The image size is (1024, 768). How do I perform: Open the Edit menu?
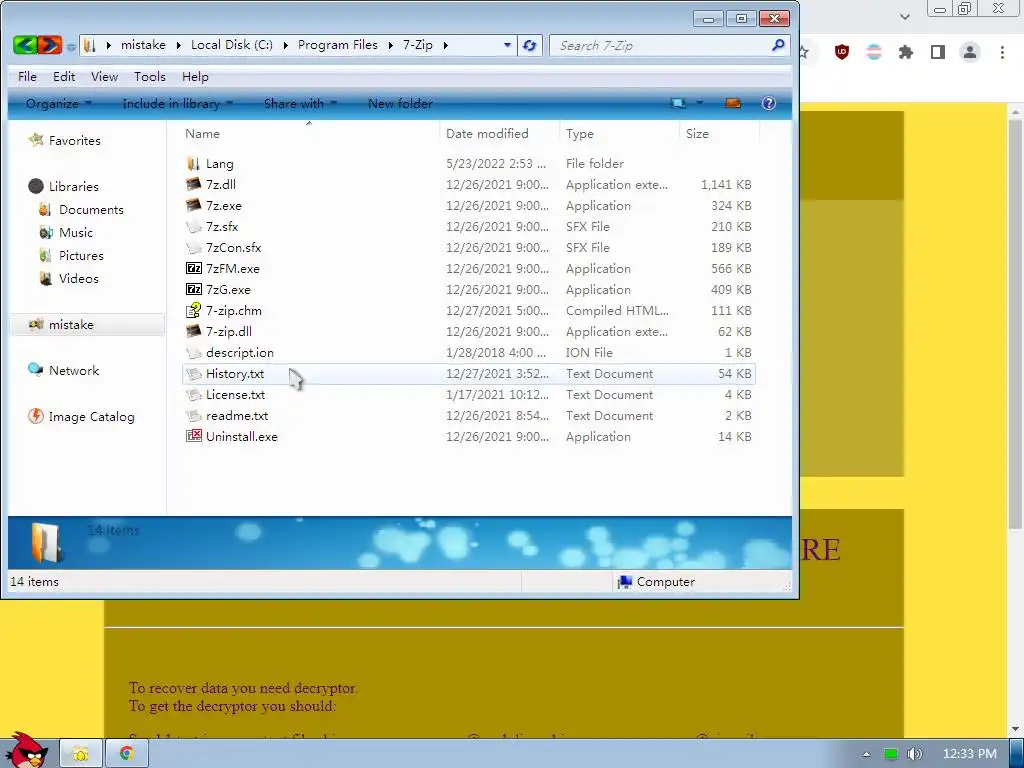(64, 76)
